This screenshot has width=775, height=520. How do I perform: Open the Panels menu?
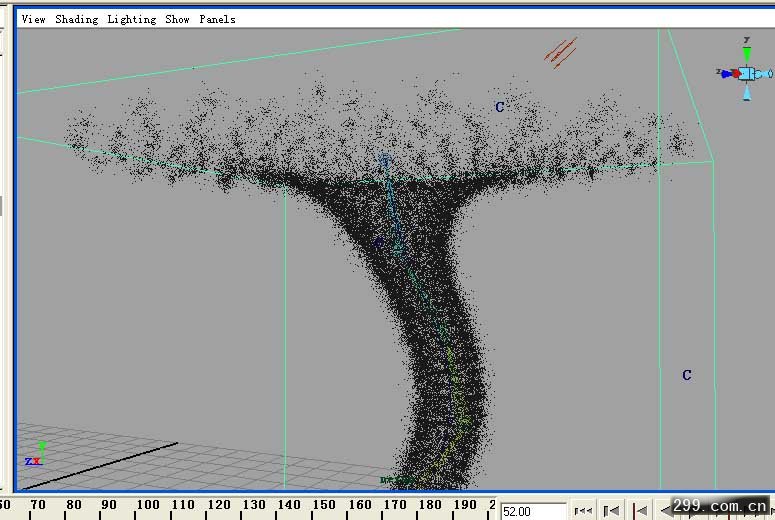pyautogui.click(x=217, y=19)
